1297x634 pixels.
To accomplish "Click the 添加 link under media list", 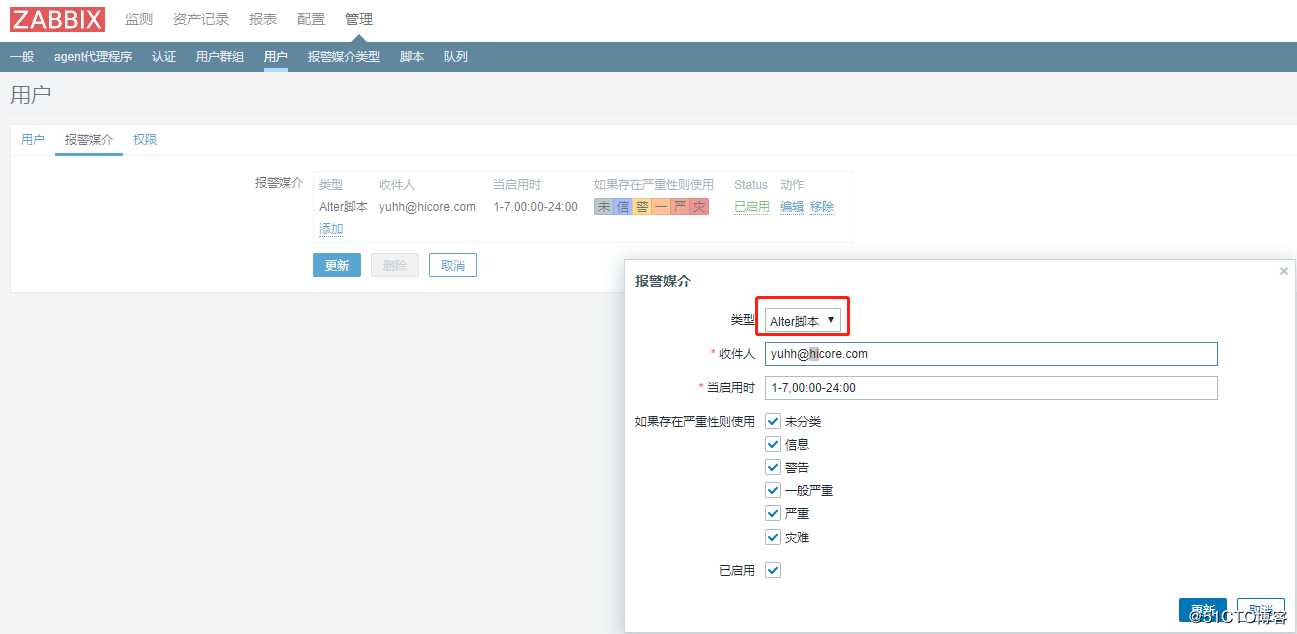I will pos(331,229).
